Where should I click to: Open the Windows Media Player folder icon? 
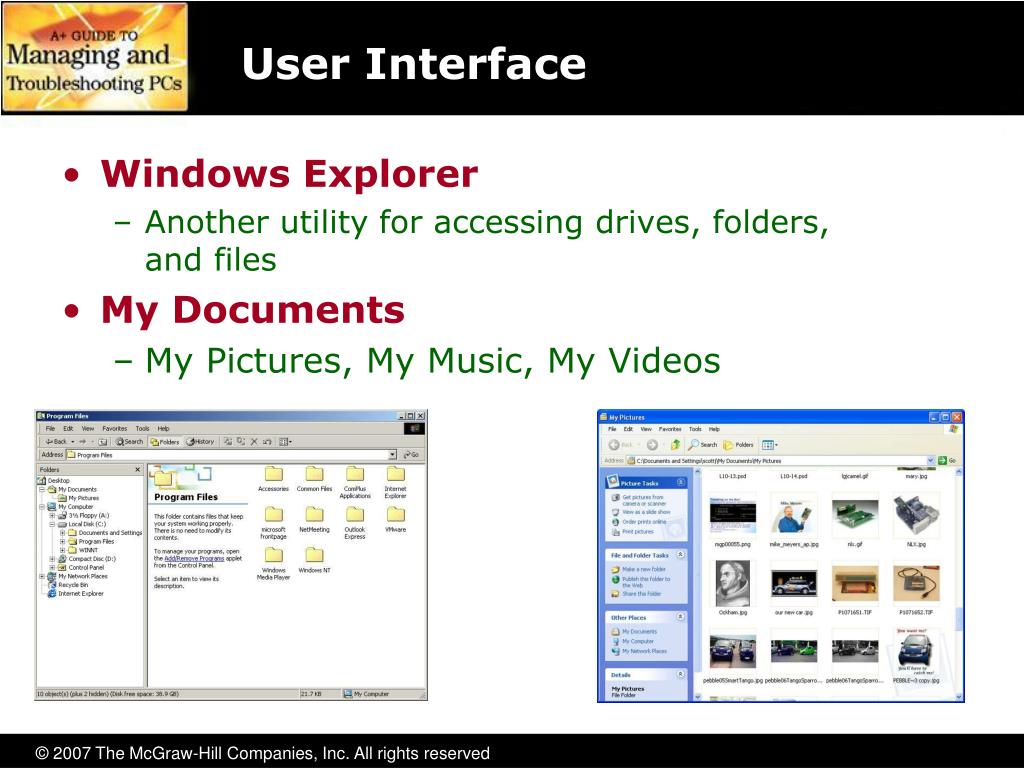coord(273,556)
